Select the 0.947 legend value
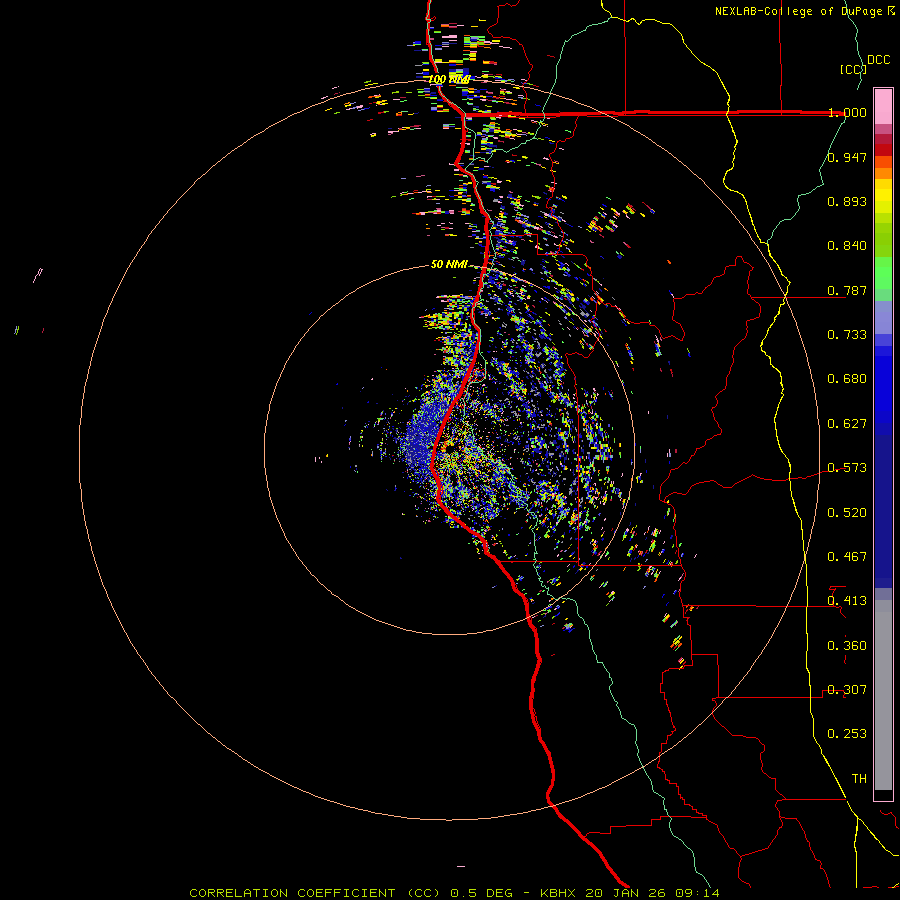900x900 pixels. point(847,157)
